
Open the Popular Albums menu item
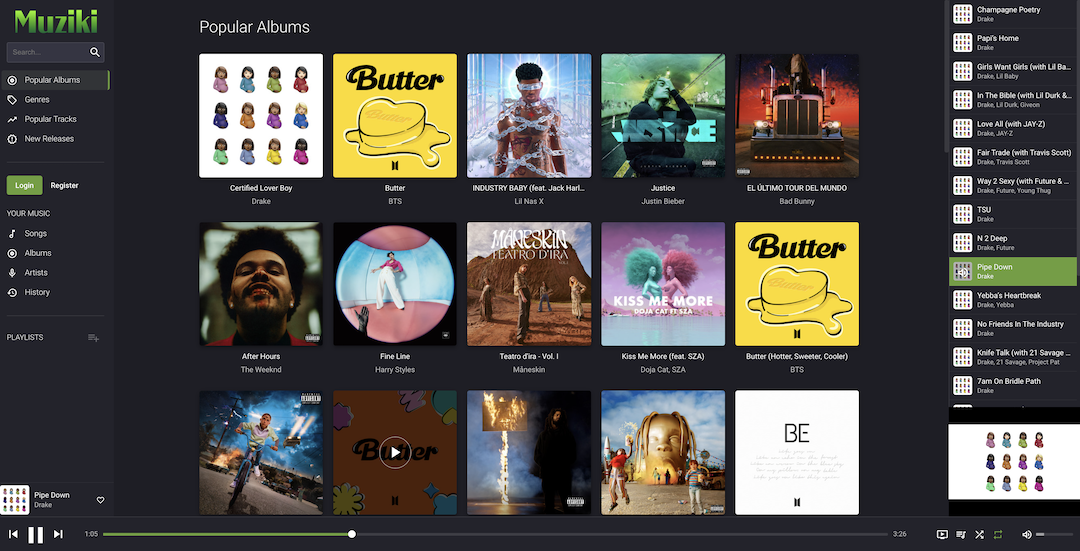(x=54, y=80)
